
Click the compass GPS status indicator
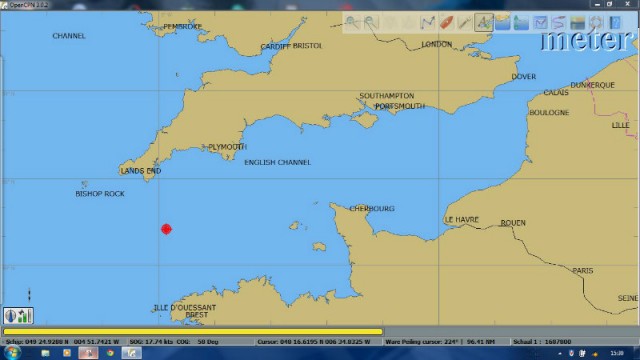click(18, 316)
